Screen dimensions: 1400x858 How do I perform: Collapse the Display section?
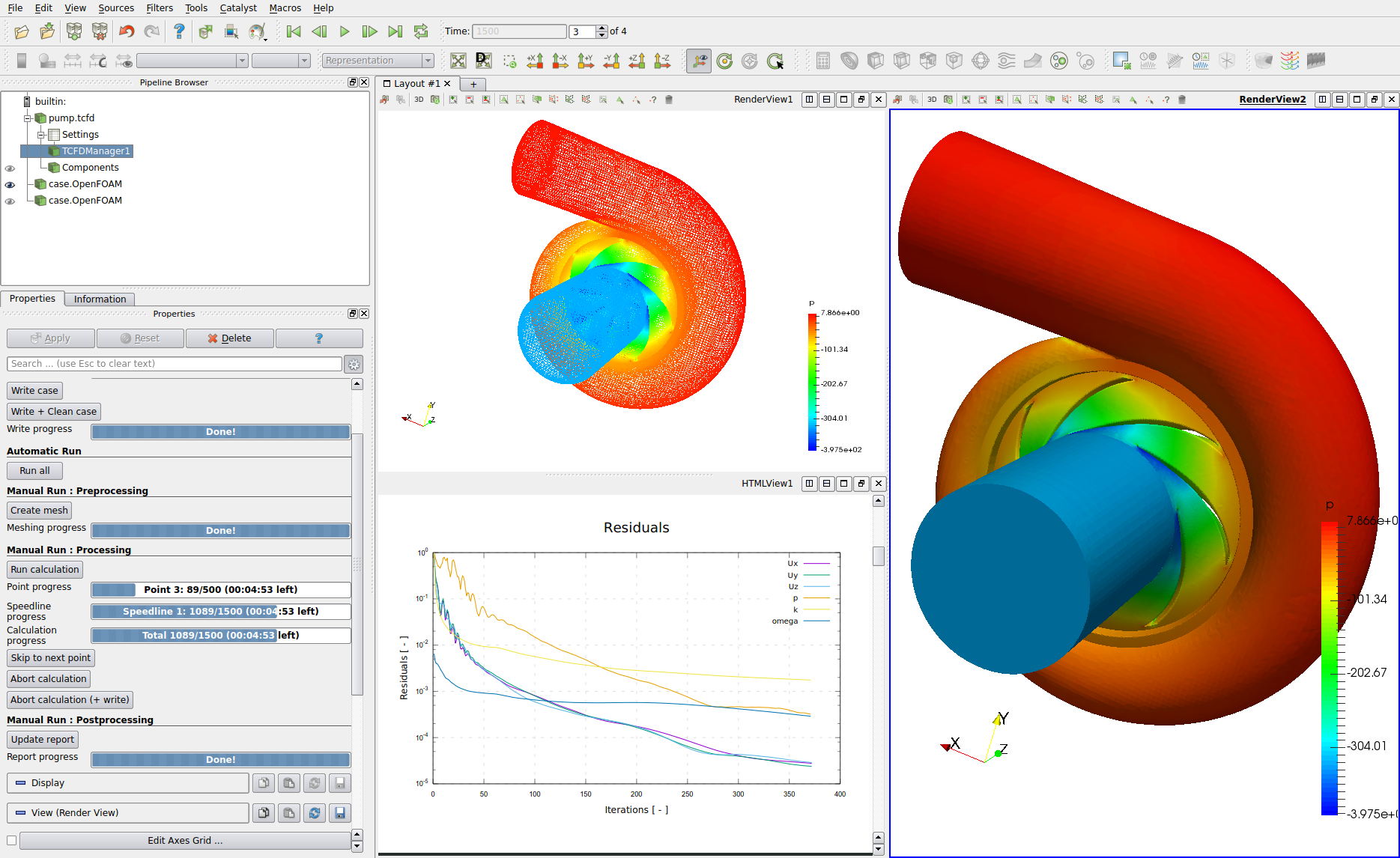click(x=21, y=783)
